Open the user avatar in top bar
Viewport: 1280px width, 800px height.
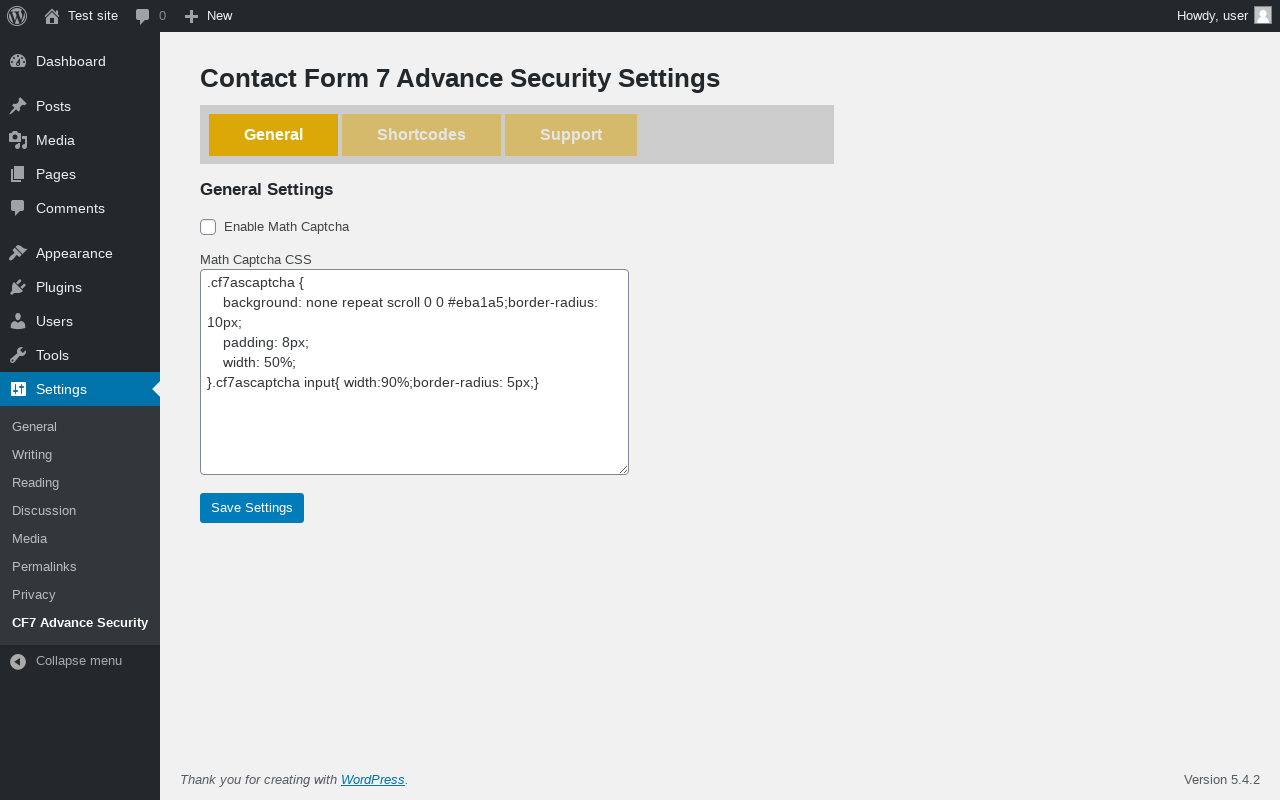1263,15
